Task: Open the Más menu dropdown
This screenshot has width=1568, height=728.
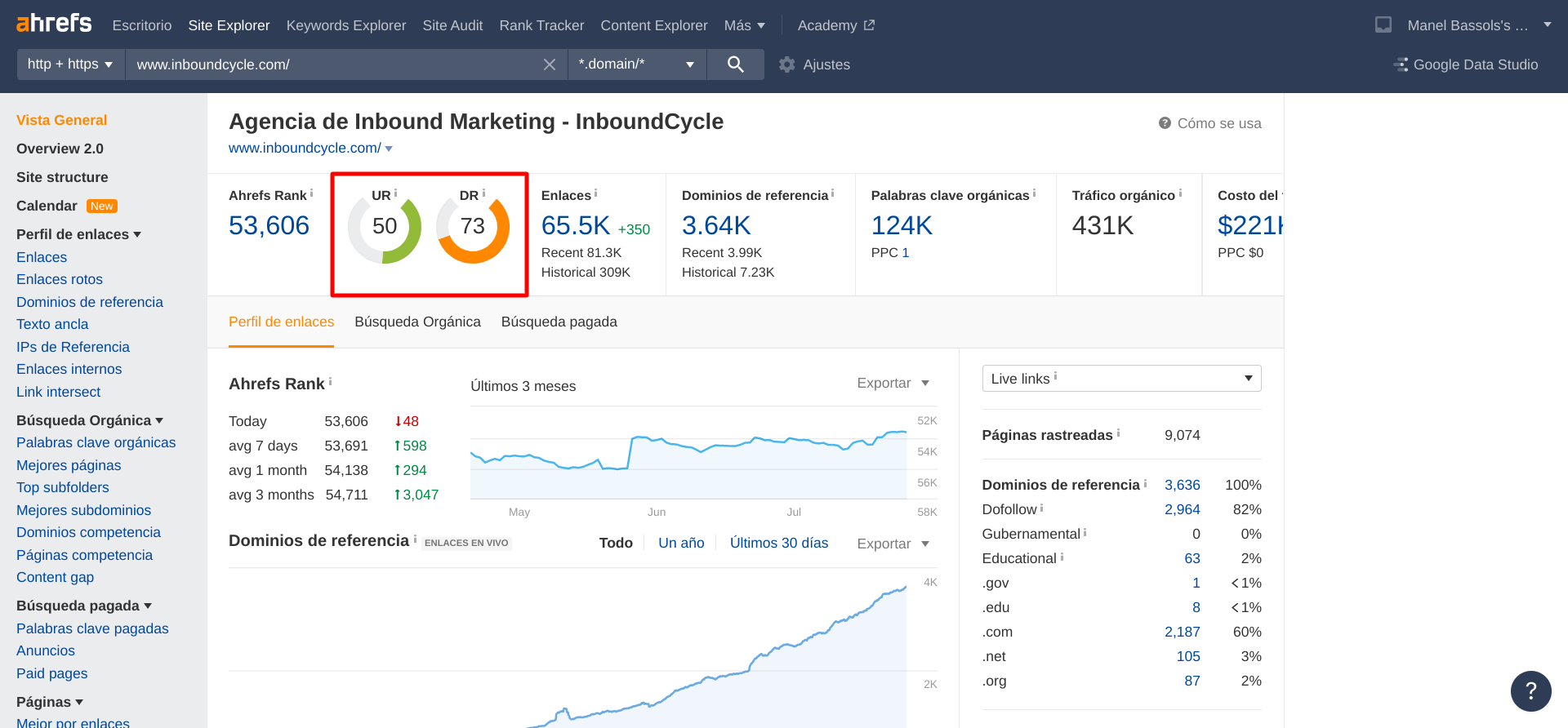Action: tap(744, 25)
